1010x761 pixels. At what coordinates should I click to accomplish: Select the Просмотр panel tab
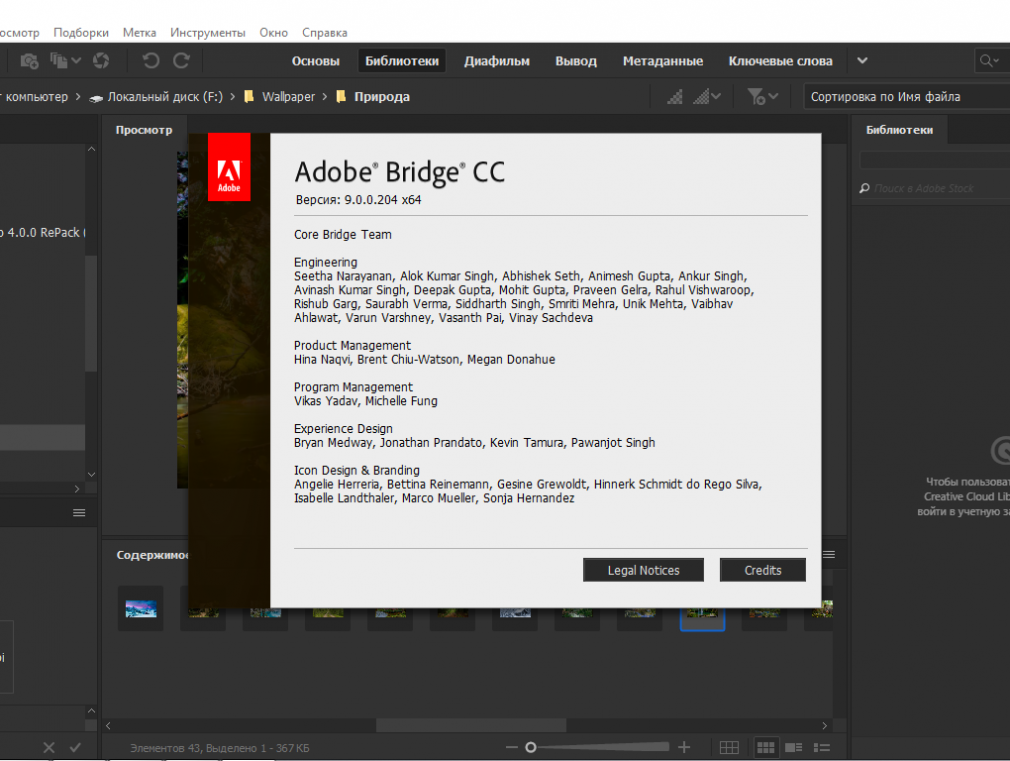coord(144,130)
